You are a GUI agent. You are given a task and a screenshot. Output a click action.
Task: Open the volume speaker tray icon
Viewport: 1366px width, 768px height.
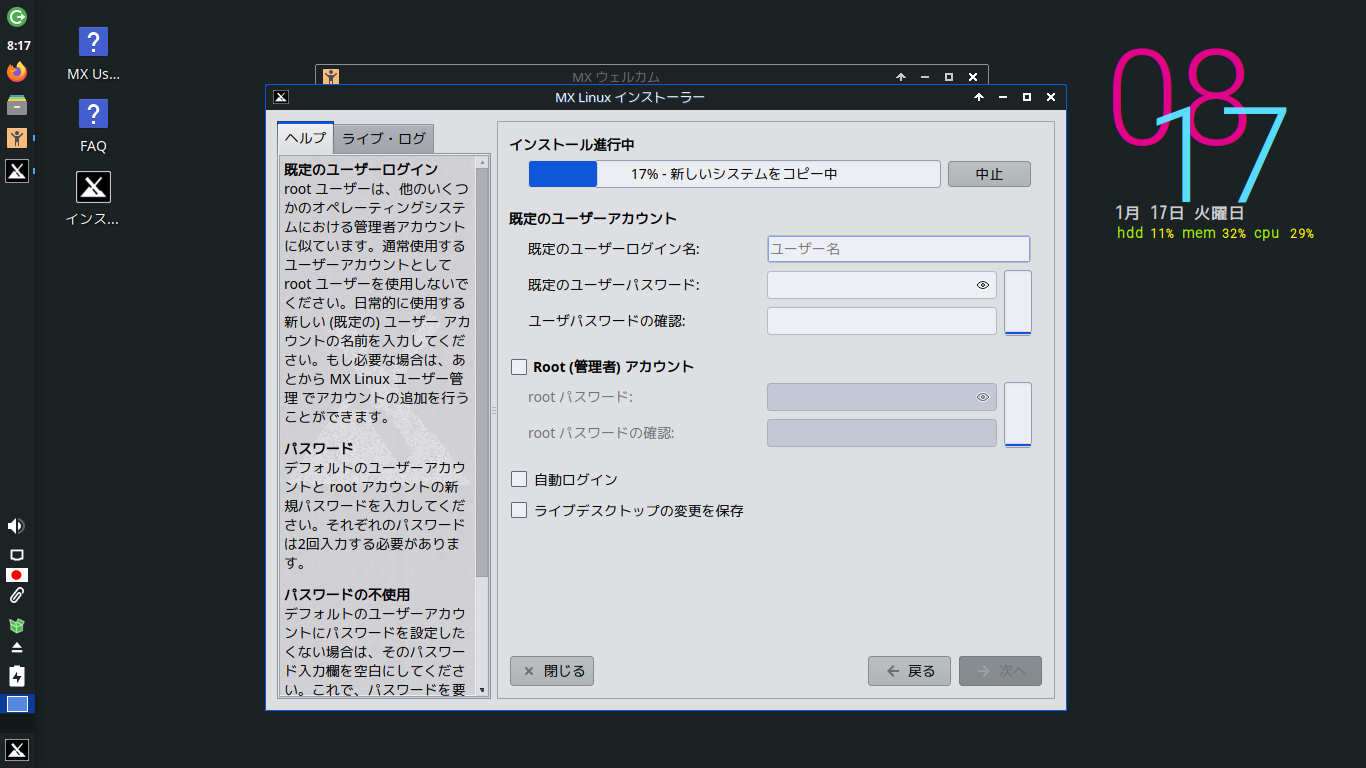click(x=16, y=526)
